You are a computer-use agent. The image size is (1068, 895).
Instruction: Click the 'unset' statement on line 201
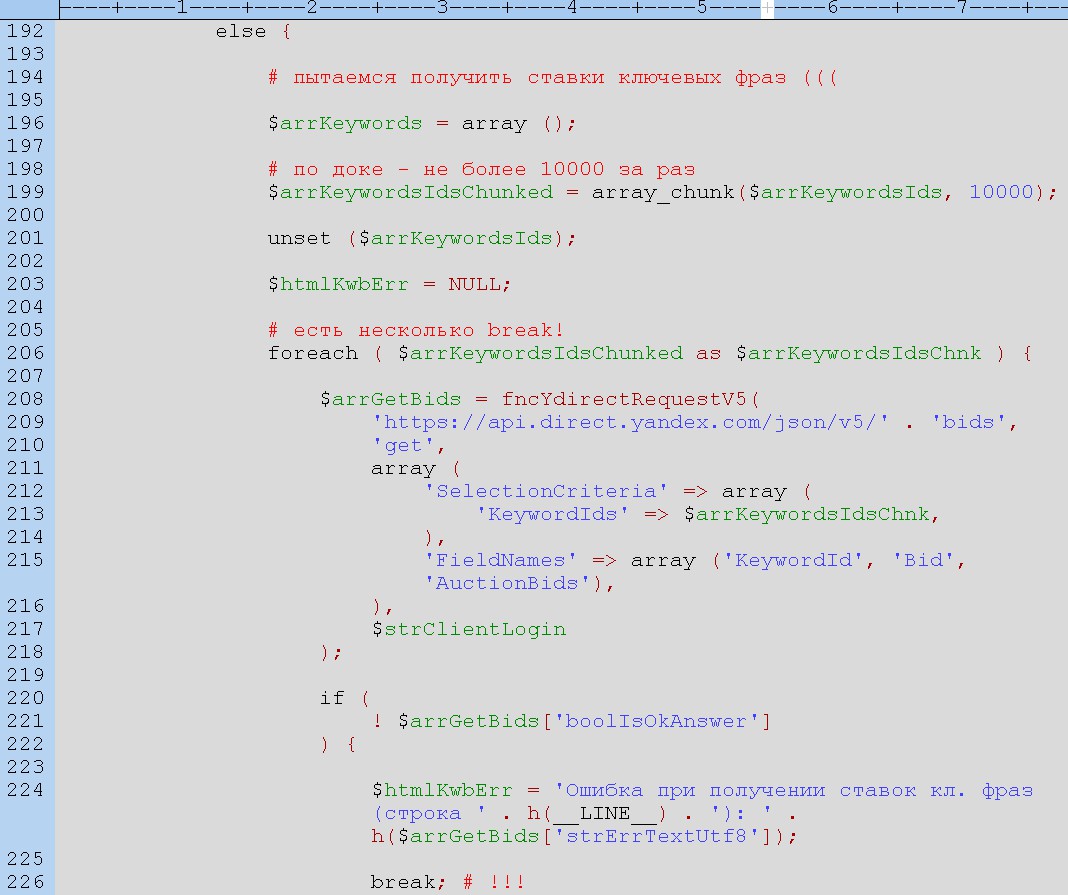click(x=299, y=238)
